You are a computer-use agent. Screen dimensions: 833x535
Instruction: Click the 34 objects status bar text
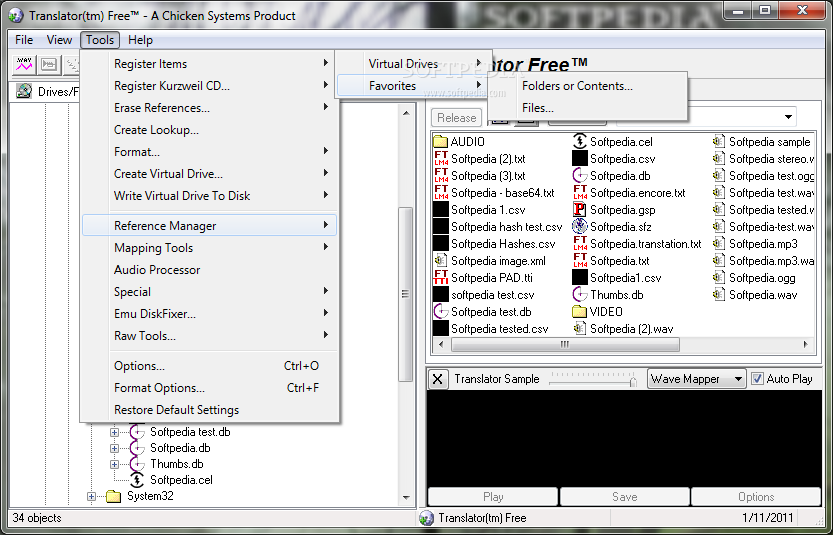[x=37, y=518]
